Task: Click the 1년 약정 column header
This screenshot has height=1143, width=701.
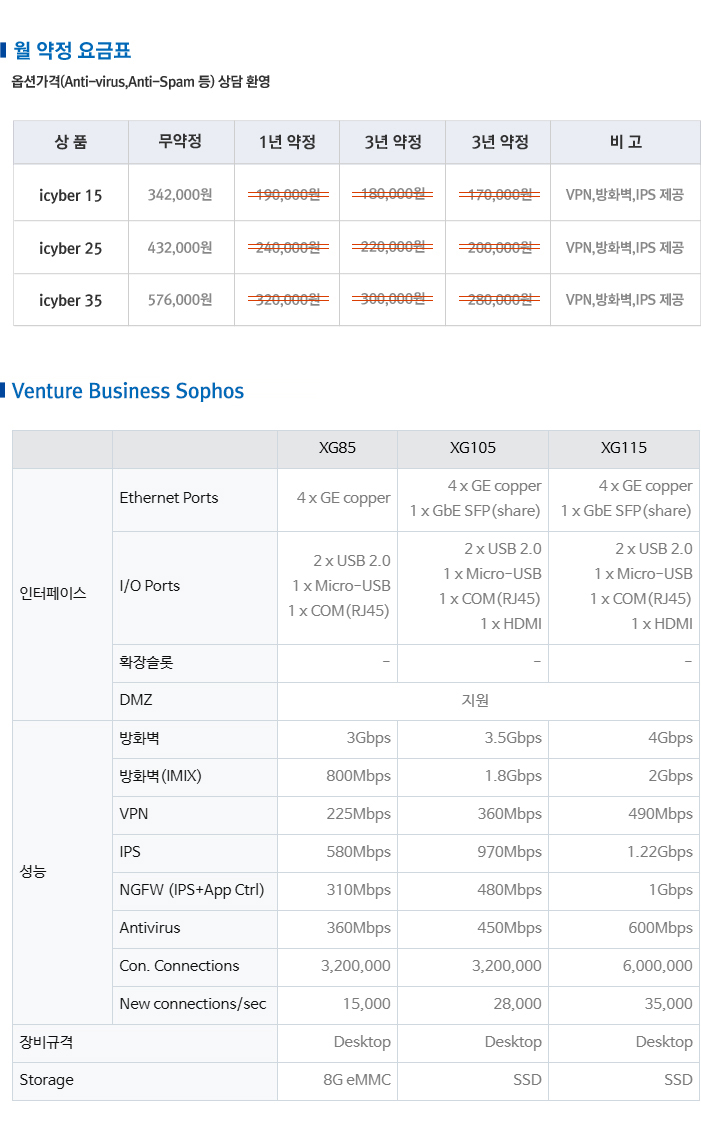Action: tap(287, 142)
